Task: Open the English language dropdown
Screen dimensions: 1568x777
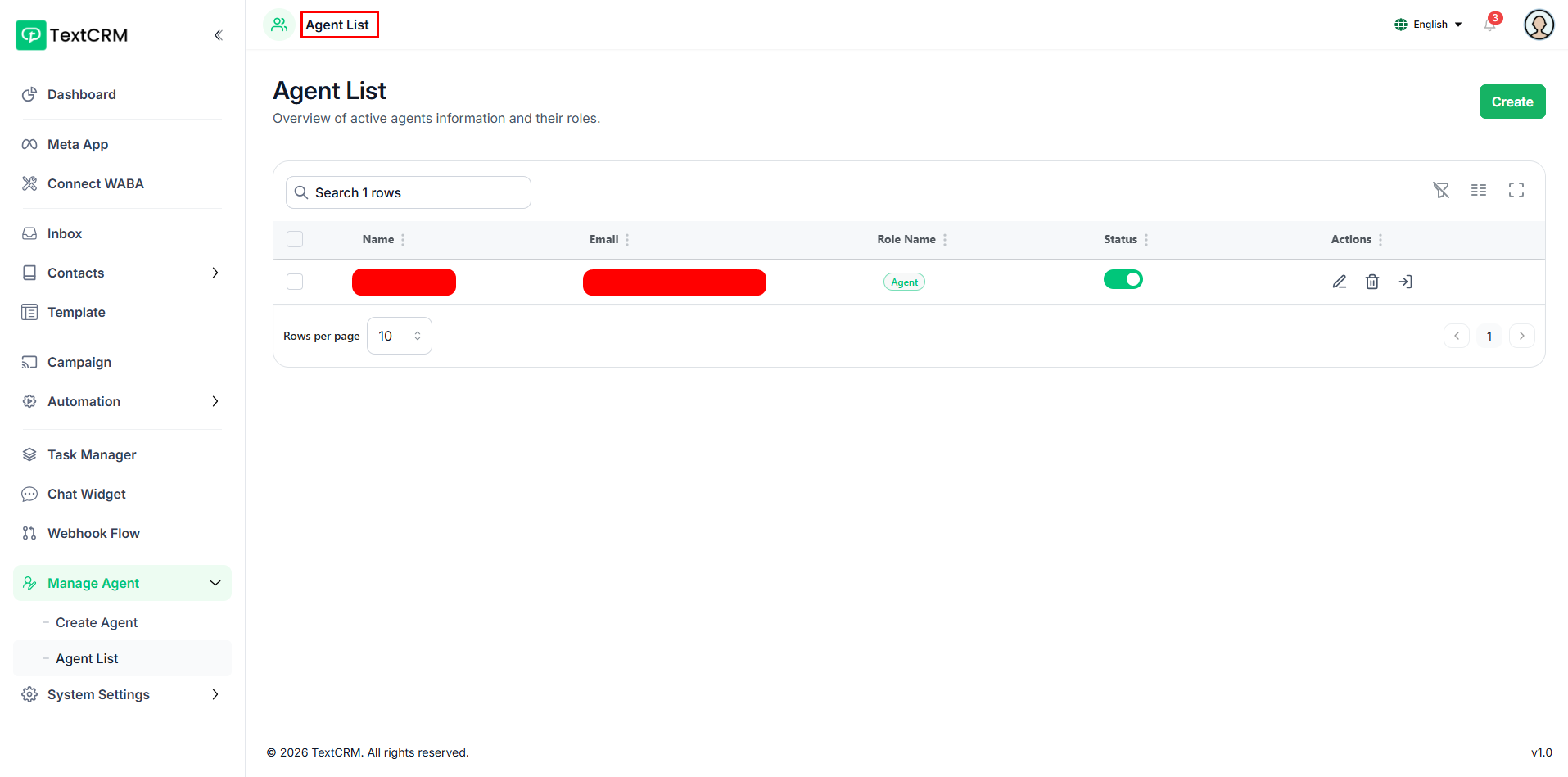Action: (1429, 25)
